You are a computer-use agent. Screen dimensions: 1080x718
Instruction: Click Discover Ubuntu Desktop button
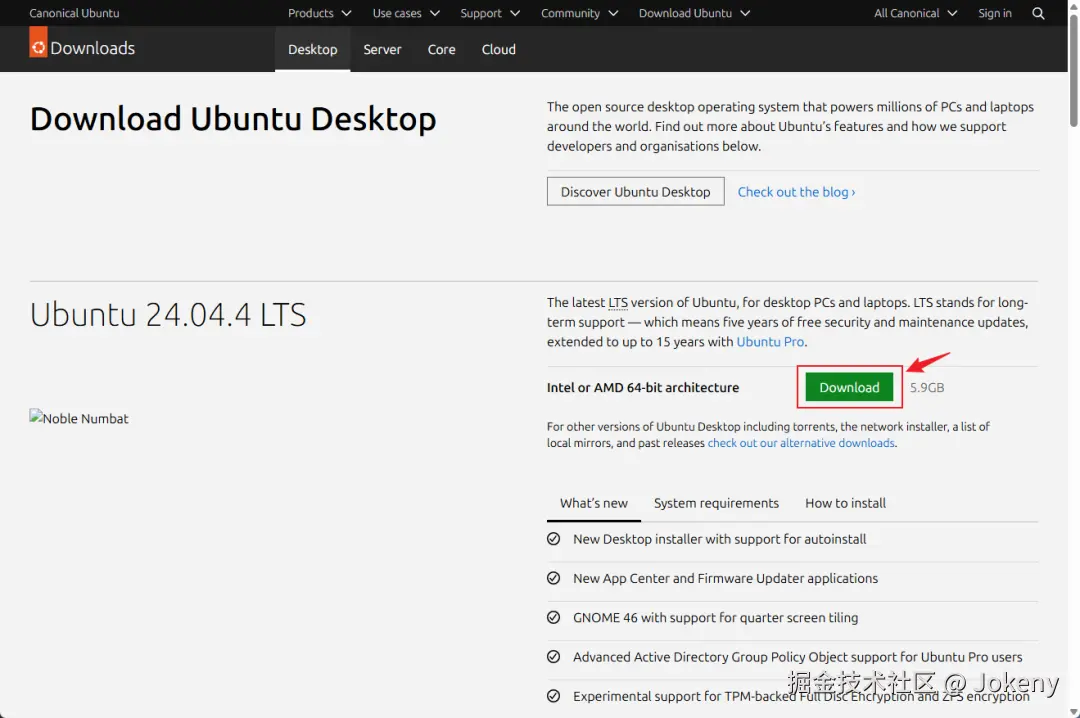click(x=635, y=192)
